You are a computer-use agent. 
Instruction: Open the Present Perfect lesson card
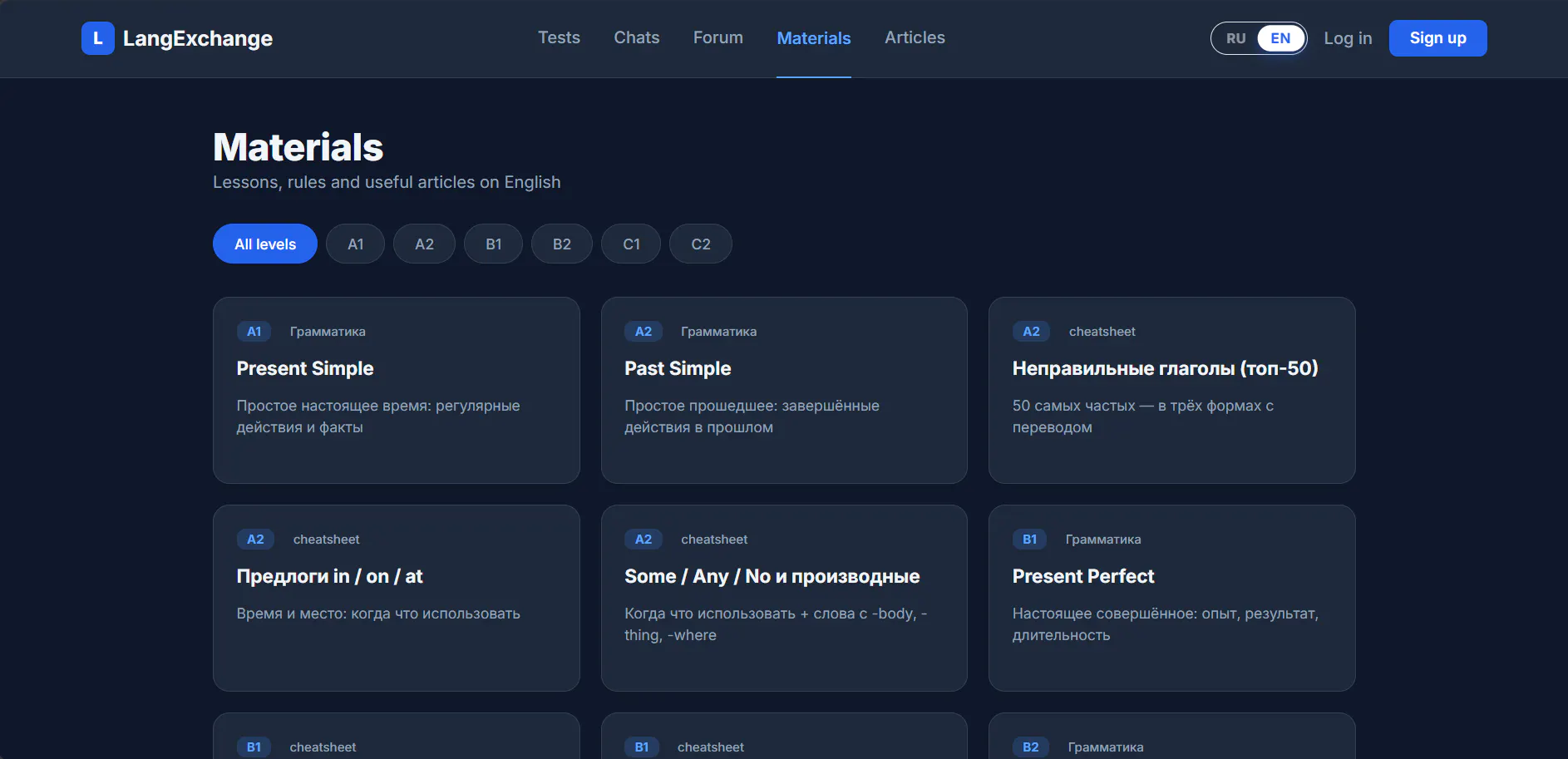pos(1172,598)
